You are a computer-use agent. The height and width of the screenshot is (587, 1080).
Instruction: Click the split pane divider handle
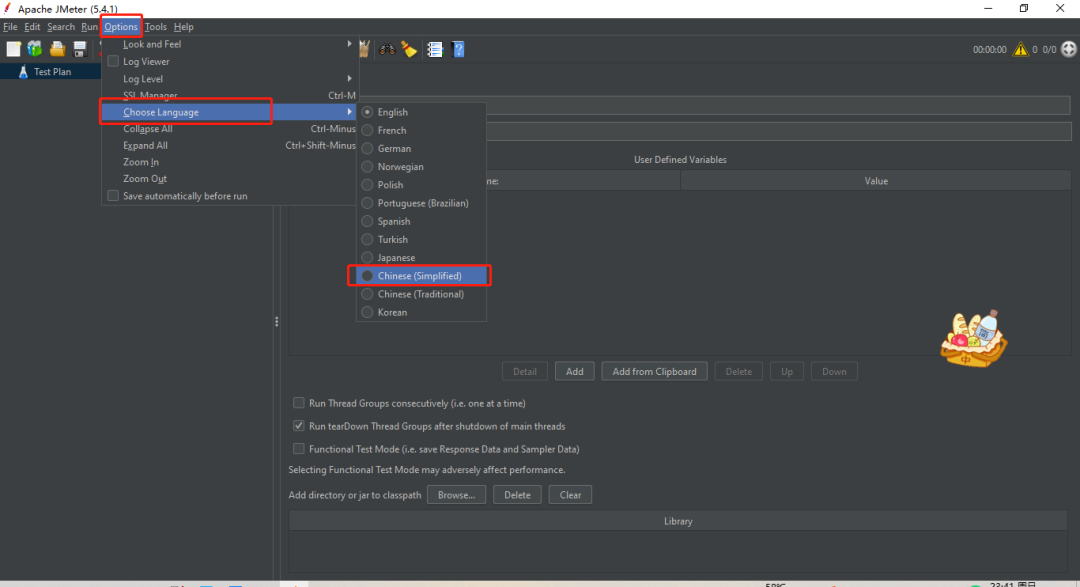[277, 322]
